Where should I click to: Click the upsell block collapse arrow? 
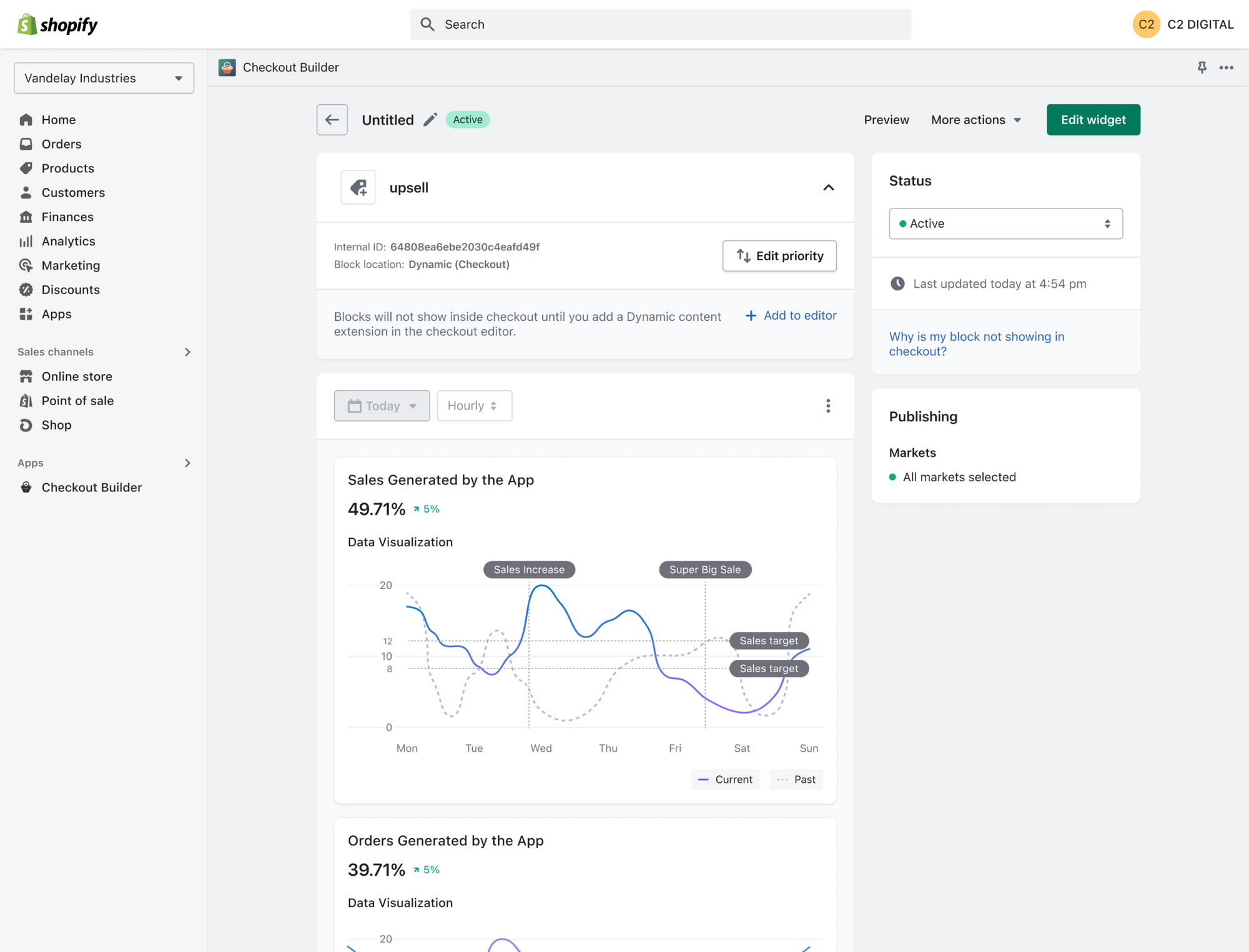[829, 188]
